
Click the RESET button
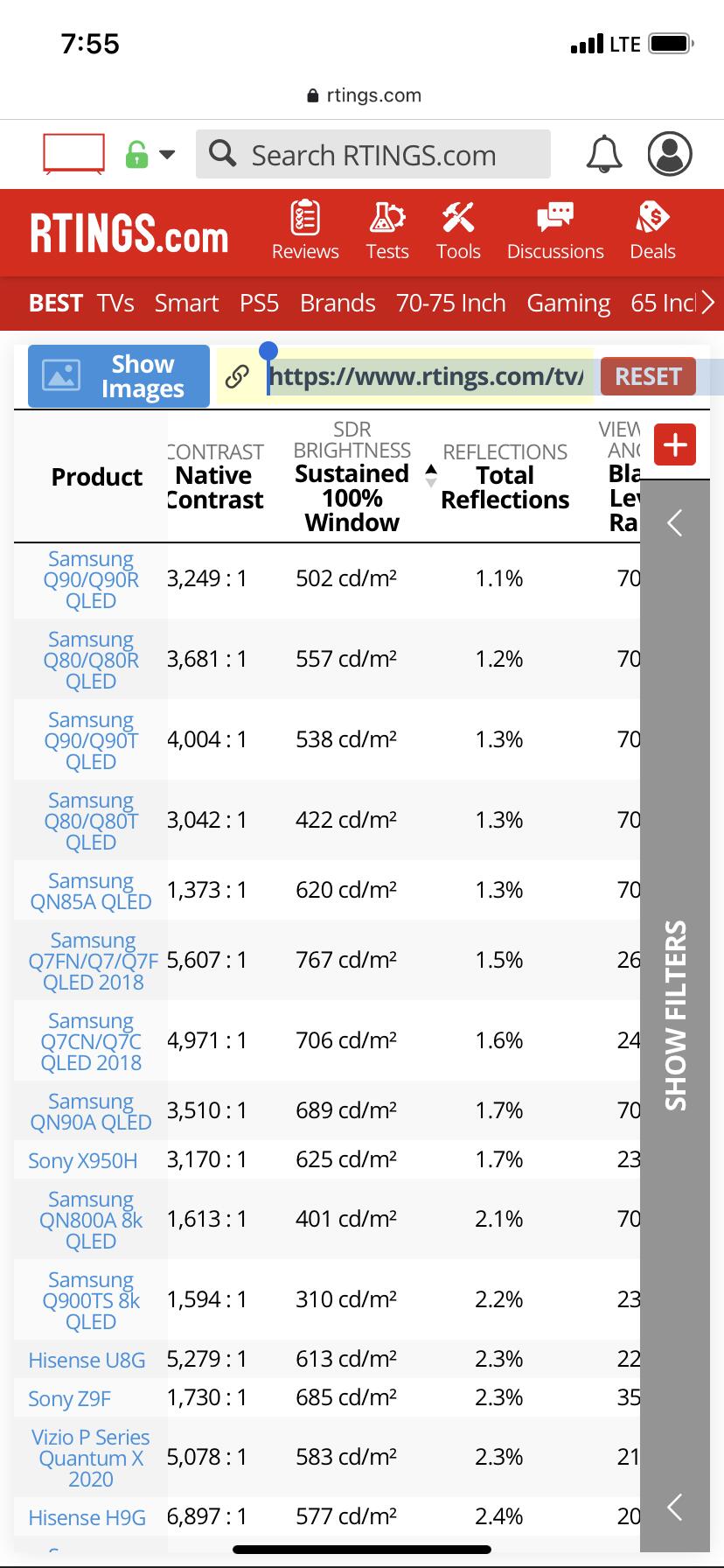click(x=648, y=376)
